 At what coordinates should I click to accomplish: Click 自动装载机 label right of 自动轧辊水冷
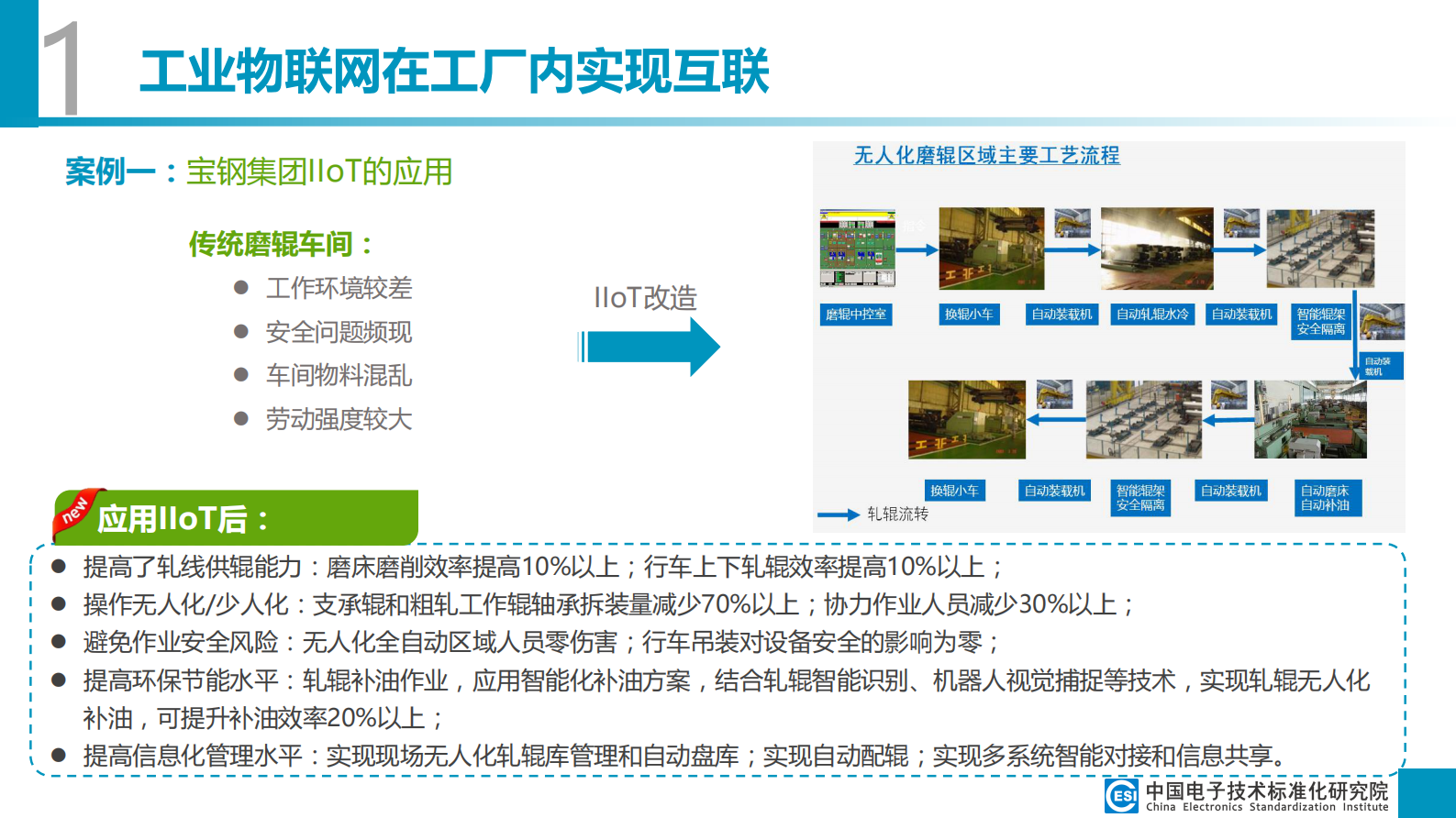(1241, 315)
